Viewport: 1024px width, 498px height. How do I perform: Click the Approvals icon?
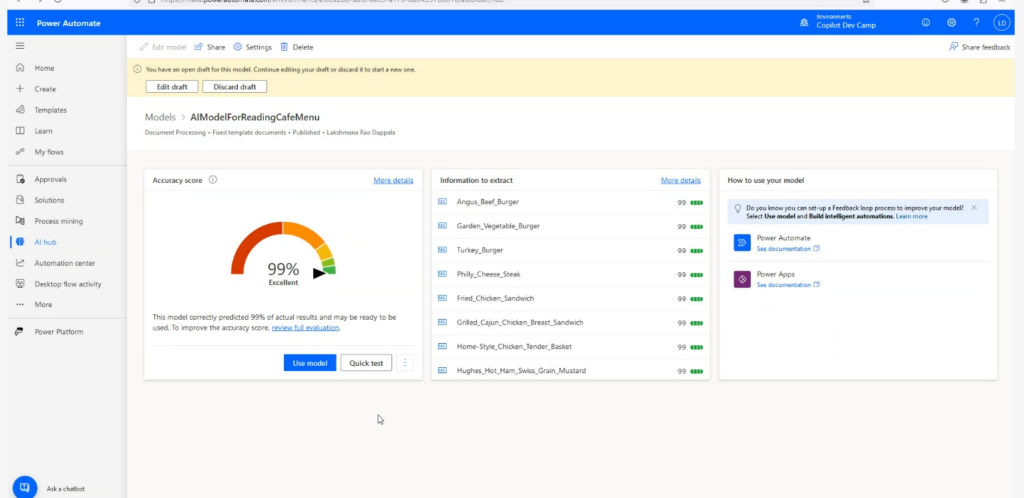pos(20,179)
